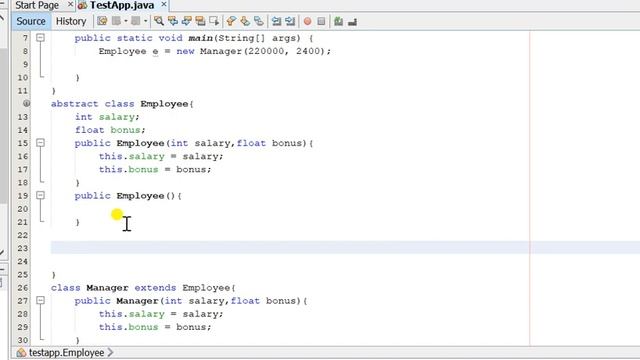Click the 'int salary;' field line
Image resolution: width=640 pixels, height=360 pixels.
tap(107, 117)
